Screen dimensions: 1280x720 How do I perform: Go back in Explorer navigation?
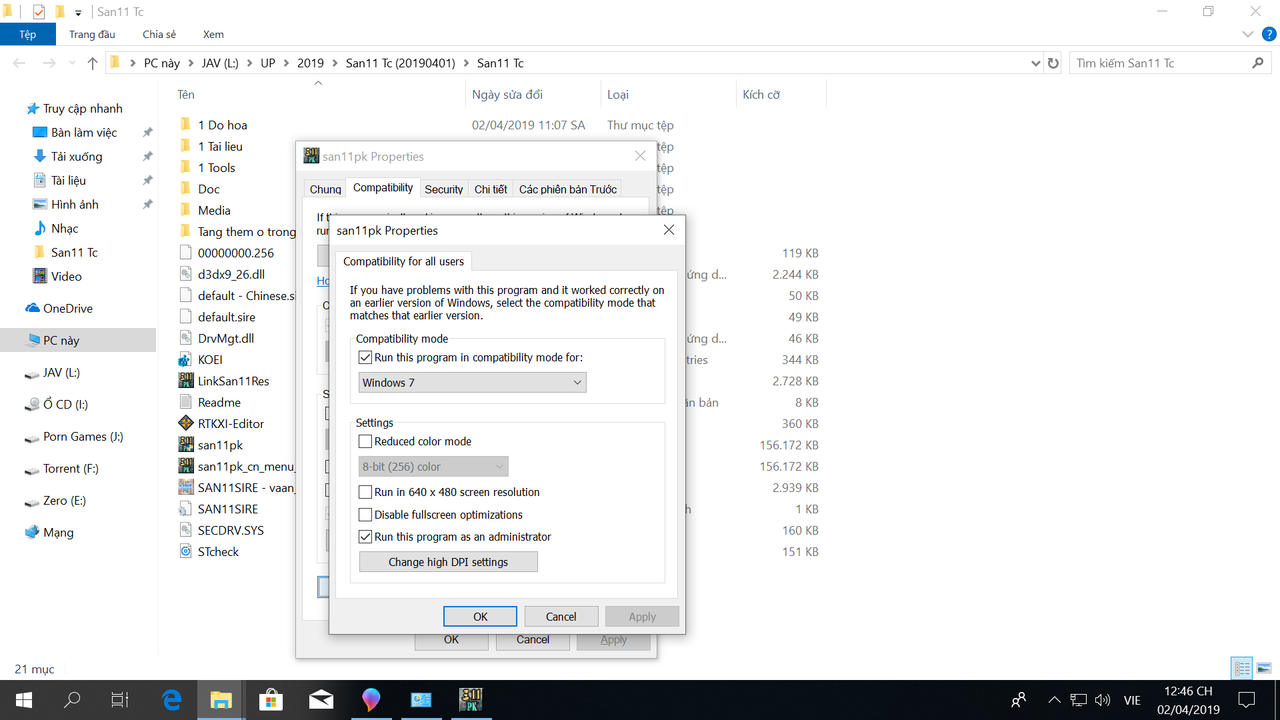(x=19, y=63)
